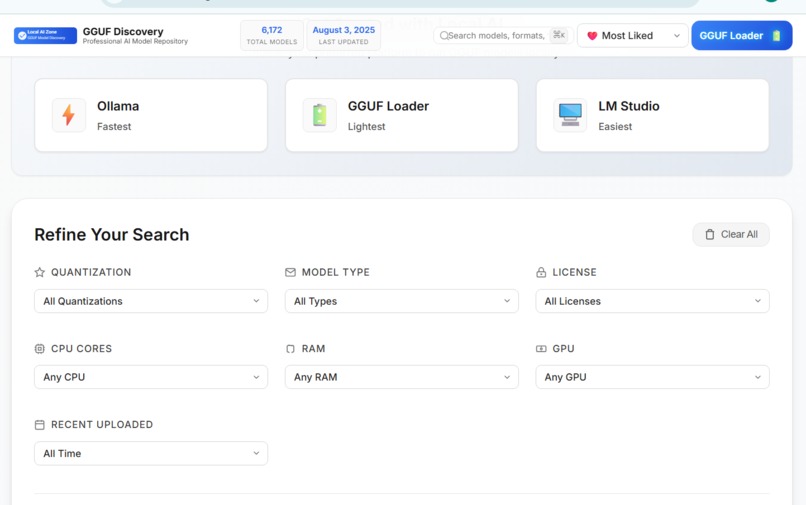Select the GGUF Loader Lightest card
Screen dimensions: 806x505
point(401,115)
